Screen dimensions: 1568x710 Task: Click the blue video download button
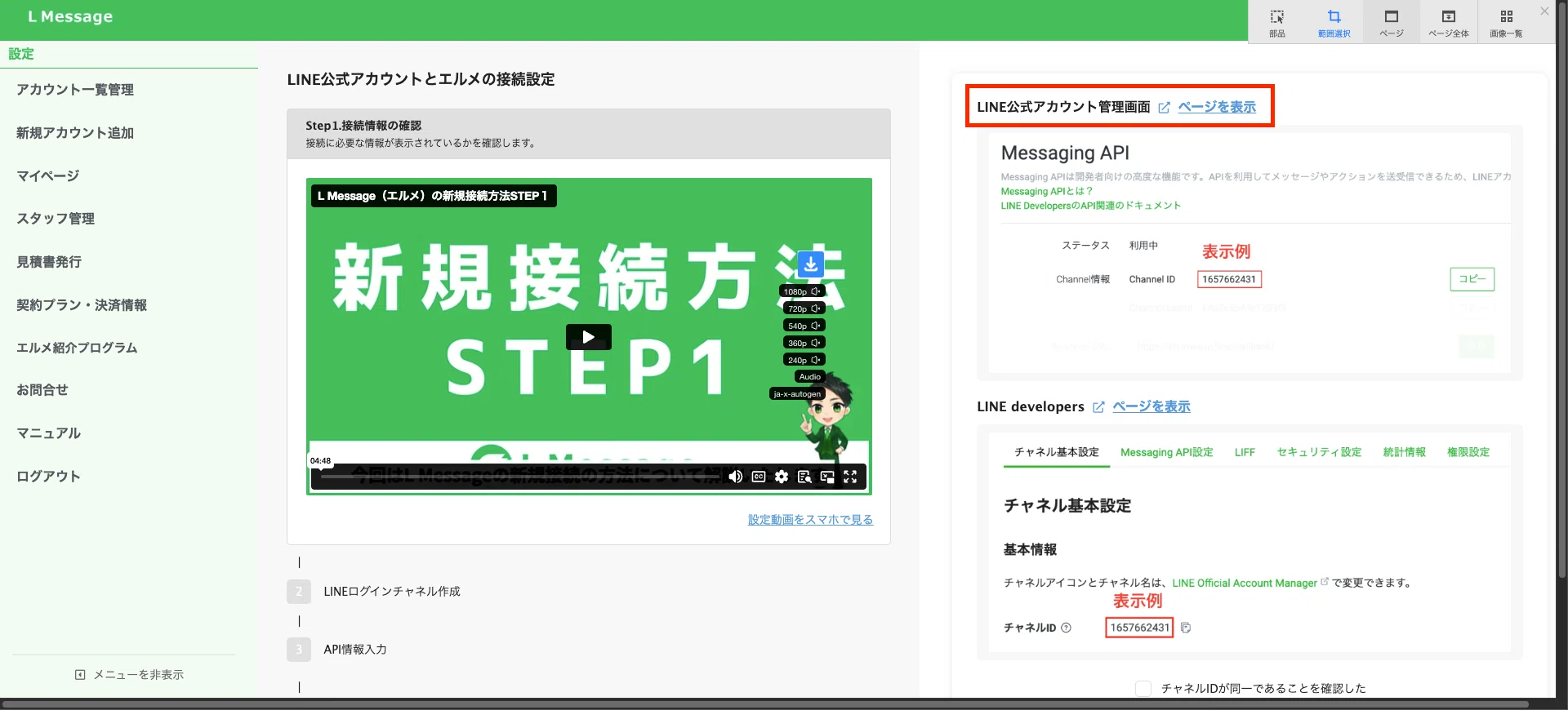click(810, 264)
